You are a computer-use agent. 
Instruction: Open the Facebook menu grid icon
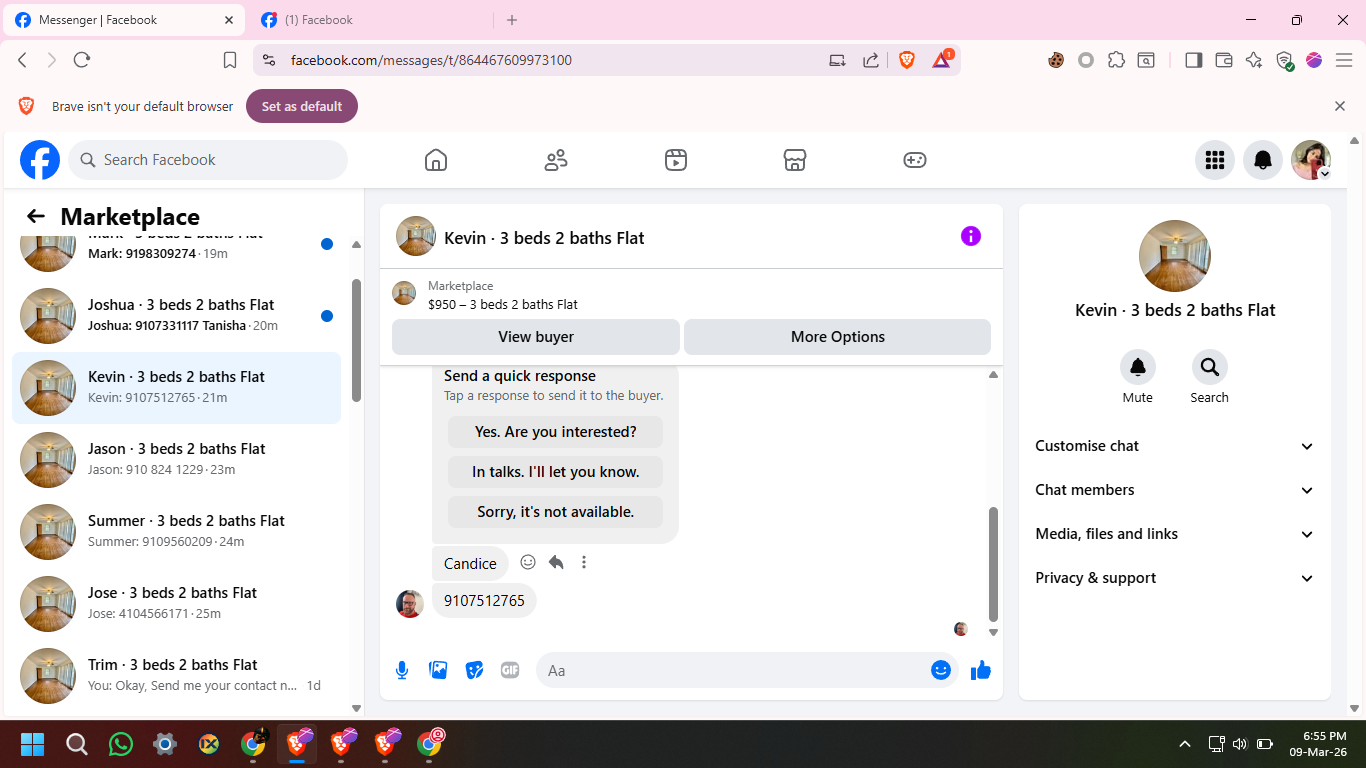point(1215,160)
